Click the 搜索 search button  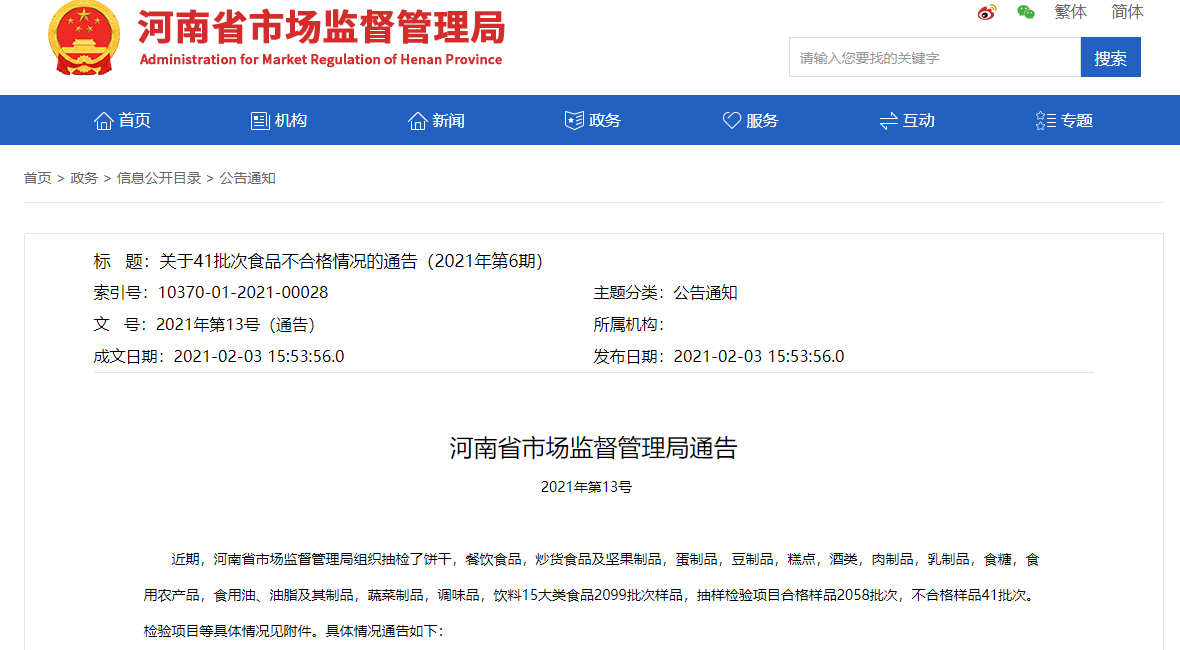click(1111, 58)
